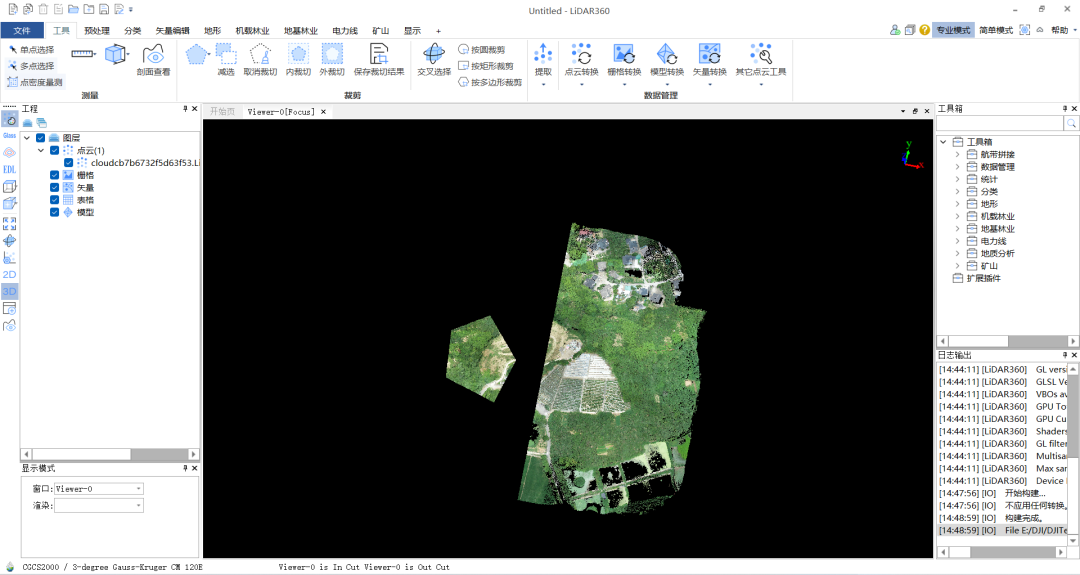Open the 文件 file menu
The image size is (1080, 575).
click(22, 30)
